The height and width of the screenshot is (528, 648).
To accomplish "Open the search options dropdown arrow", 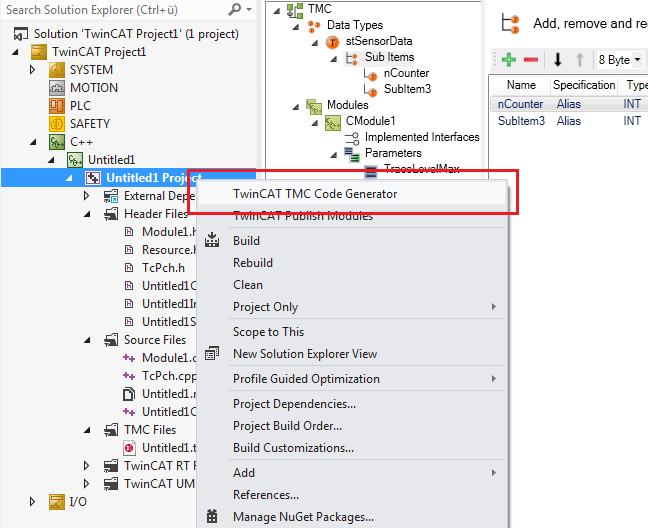I will click(249, 9).
